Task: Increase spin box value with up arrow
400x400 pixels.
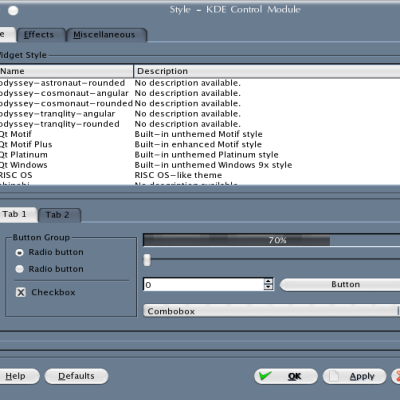Action: point(268,281)
